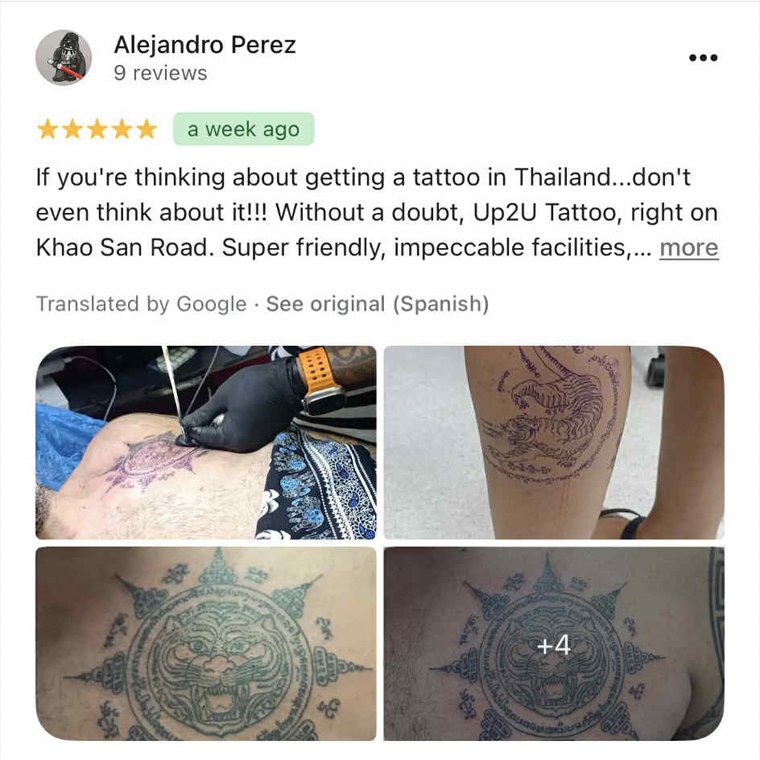Open the photo of tattooing in progress

(x=206, y=442)
